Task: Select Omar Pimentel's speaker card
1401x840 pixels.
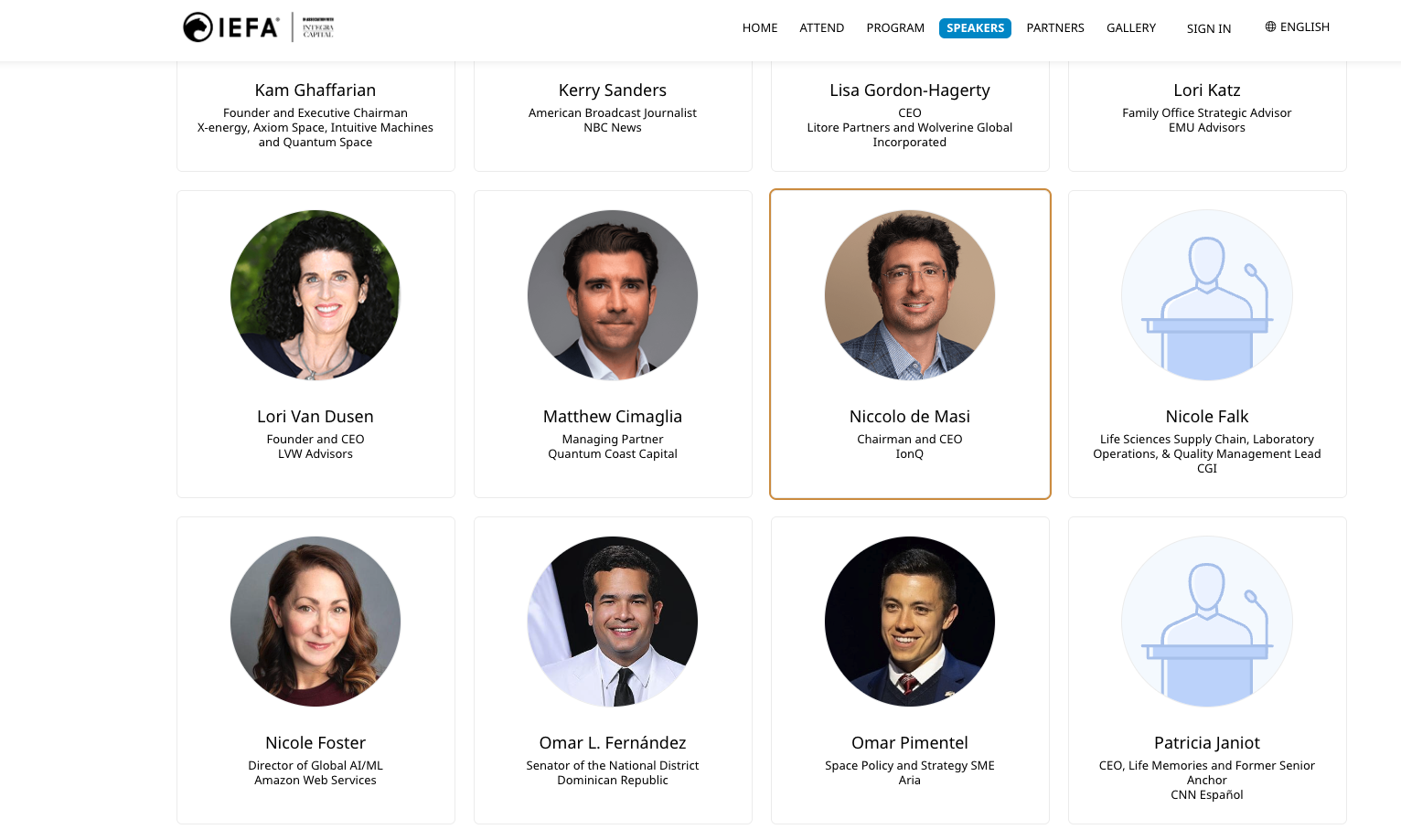Action: click(x=910, y=669)
